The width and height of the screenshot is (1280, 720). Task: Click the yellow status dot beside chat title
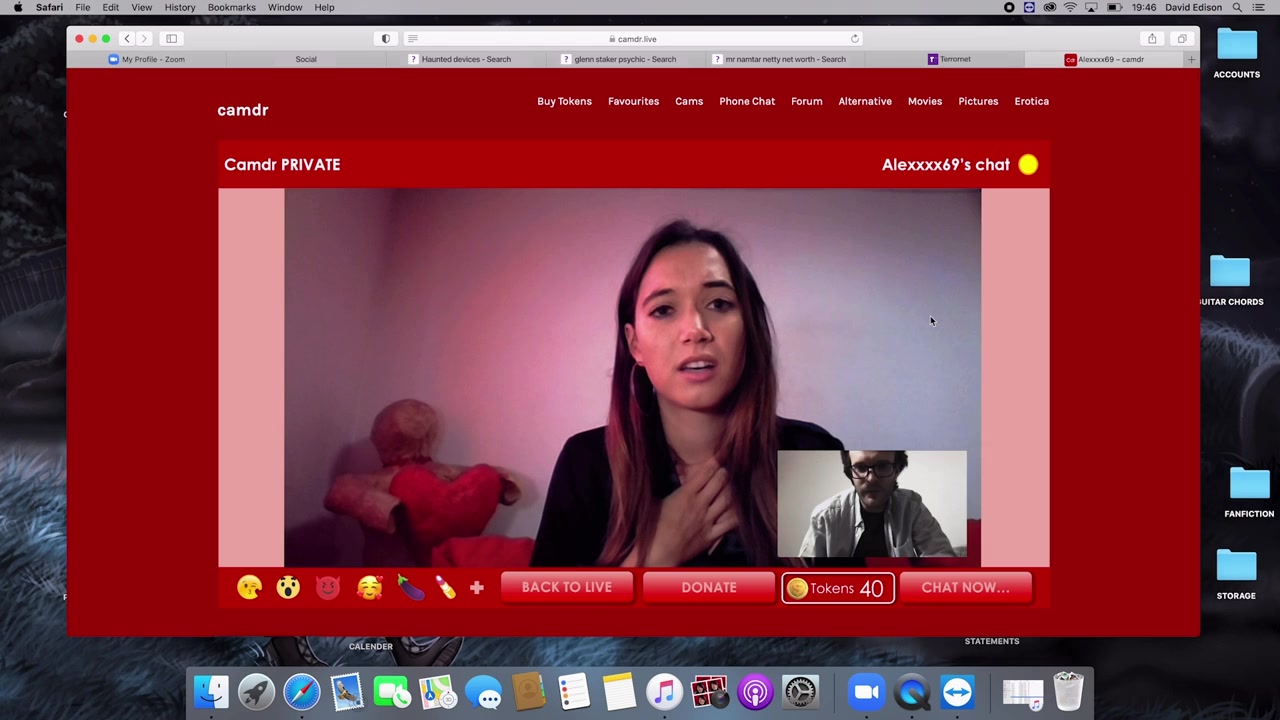point(1028,165)
